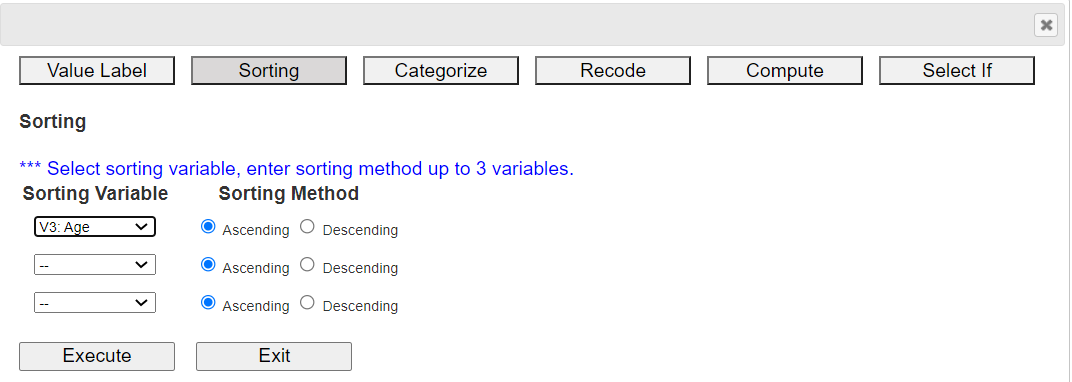Expand the V3: Age sorting variable dropdown
Image resolution: width=1072 pixels, height=382 pixels.
click(95, 227)
